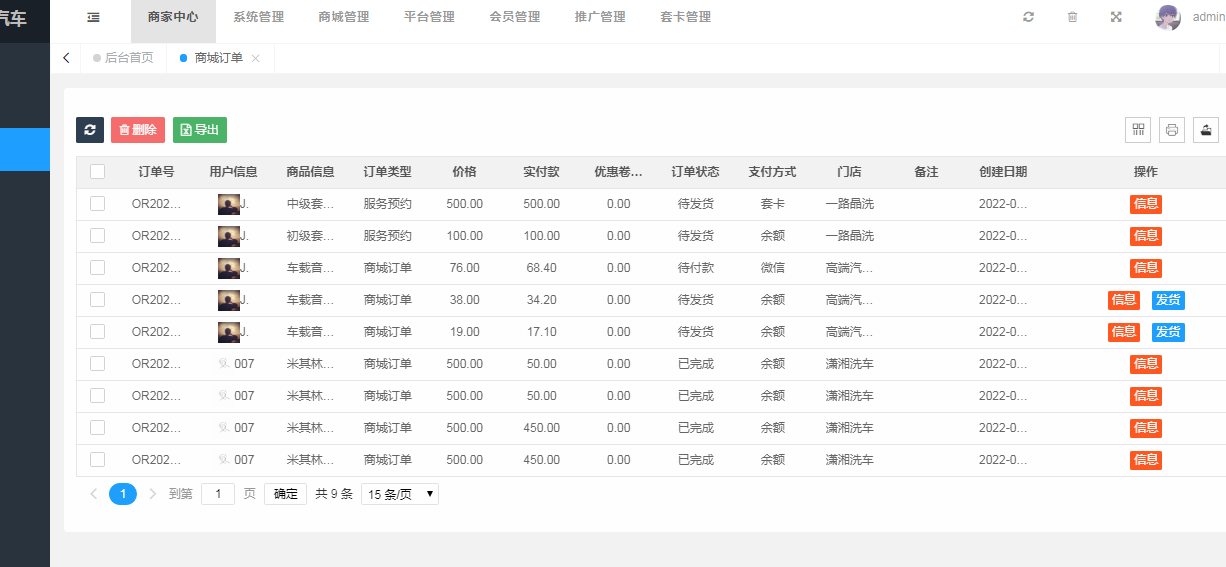
Task: Click the 68.40 paid amount cell
Action: pyautogui.click(x=541, y=268)
